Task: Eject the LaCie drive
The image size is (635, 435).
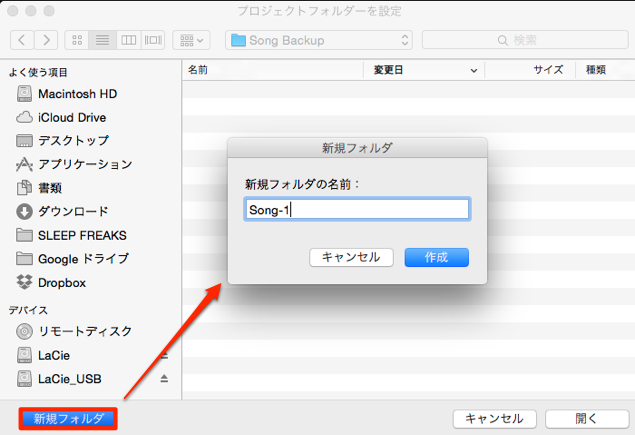Action: pyautogui.click(x=164, y=356)
